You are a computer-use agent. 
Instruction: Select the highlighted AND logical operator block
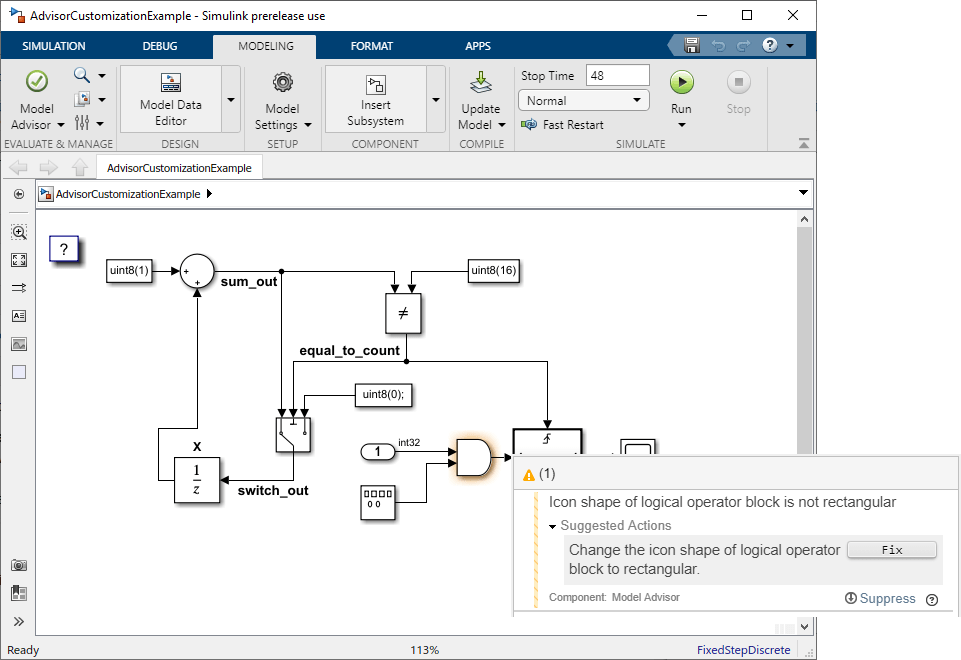point(474,457)
